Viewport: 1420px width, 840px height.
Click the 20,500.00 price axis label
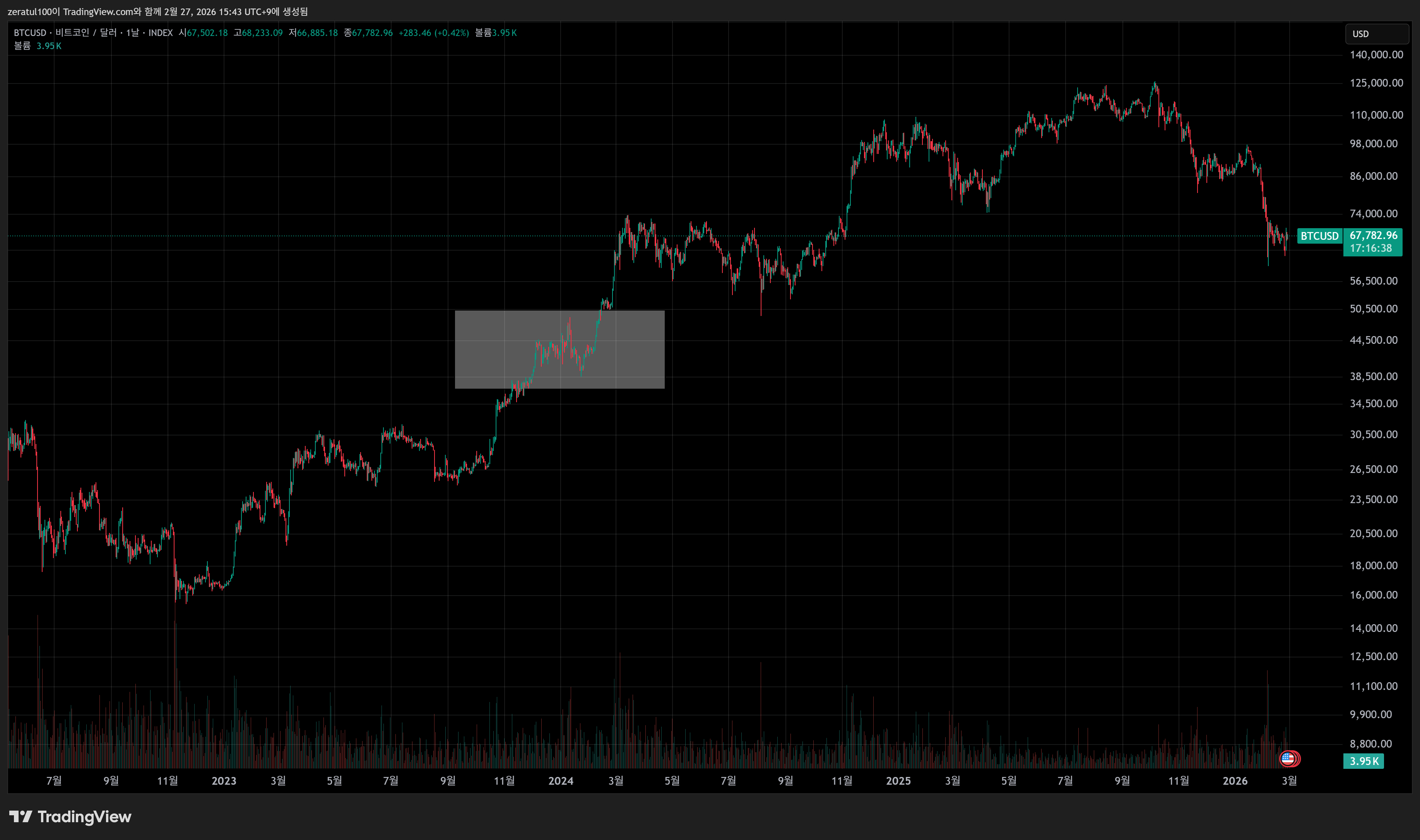click(x=1374, y=534)
